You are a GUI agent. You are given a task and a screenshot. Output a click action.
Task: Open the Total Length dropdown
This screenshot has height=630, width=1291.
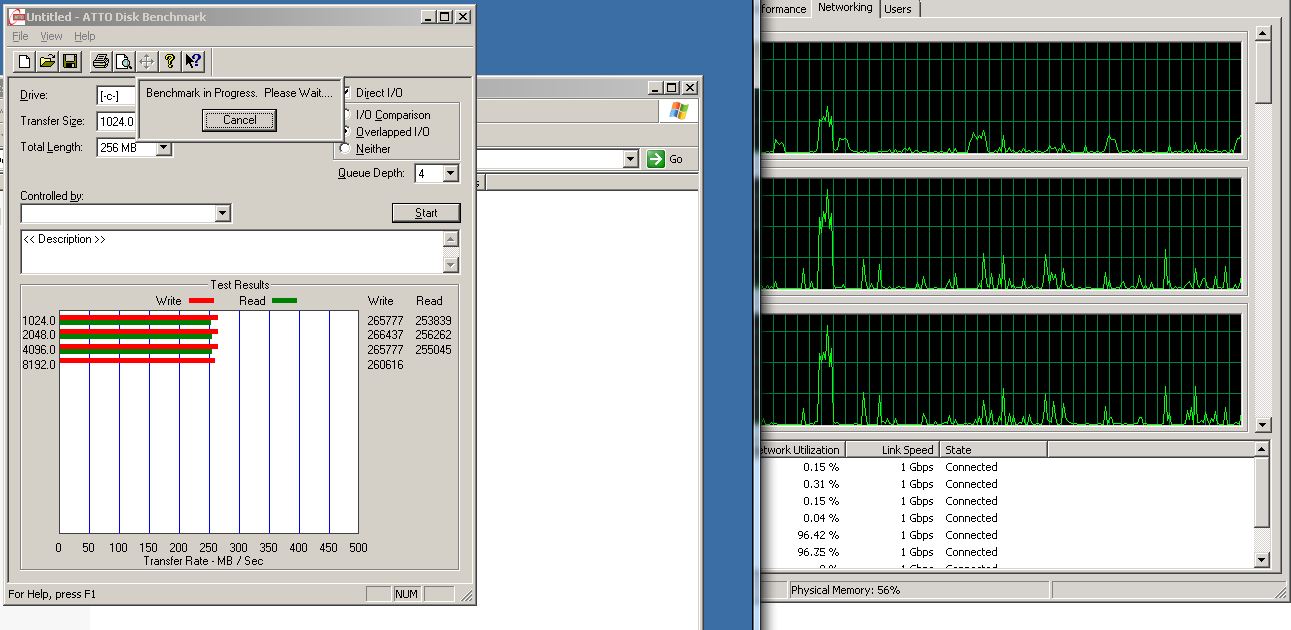(x=164, y=148)
